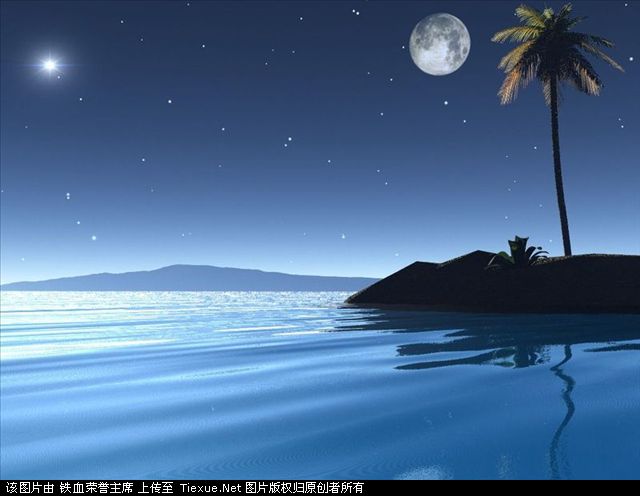640x496 pixels.
Task: Click the bright glowing star at upper left
Action: 49,65
